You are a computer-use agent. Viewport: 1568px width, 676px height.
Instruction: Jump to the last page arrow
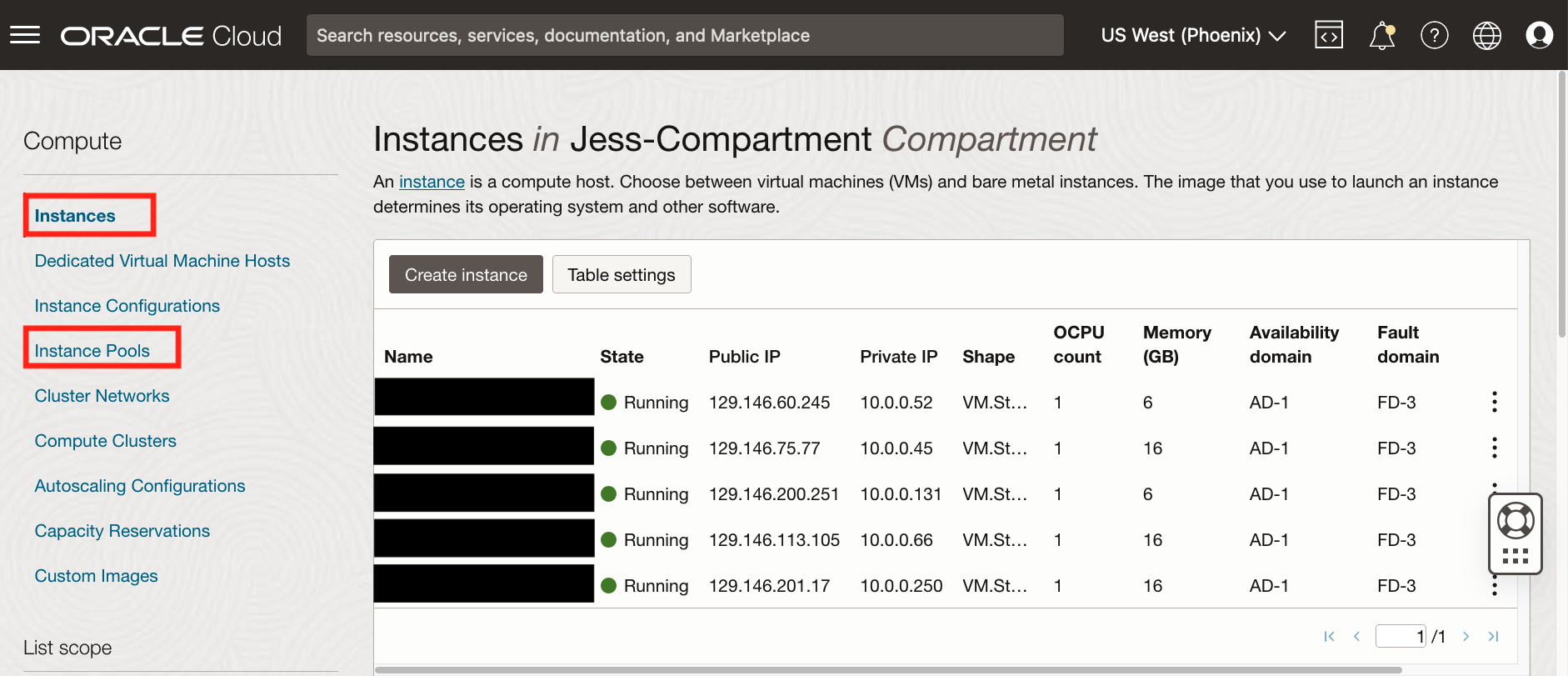(1493, 637)
